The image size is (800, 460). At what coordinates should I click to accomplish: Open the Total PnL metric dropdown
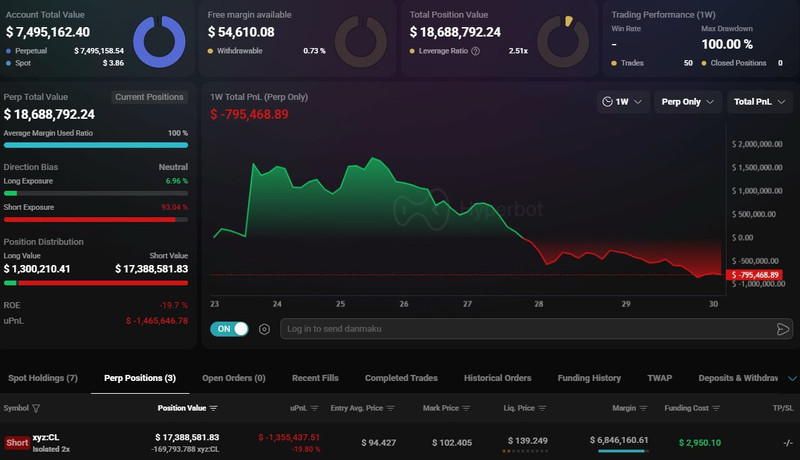coord(757,101)
